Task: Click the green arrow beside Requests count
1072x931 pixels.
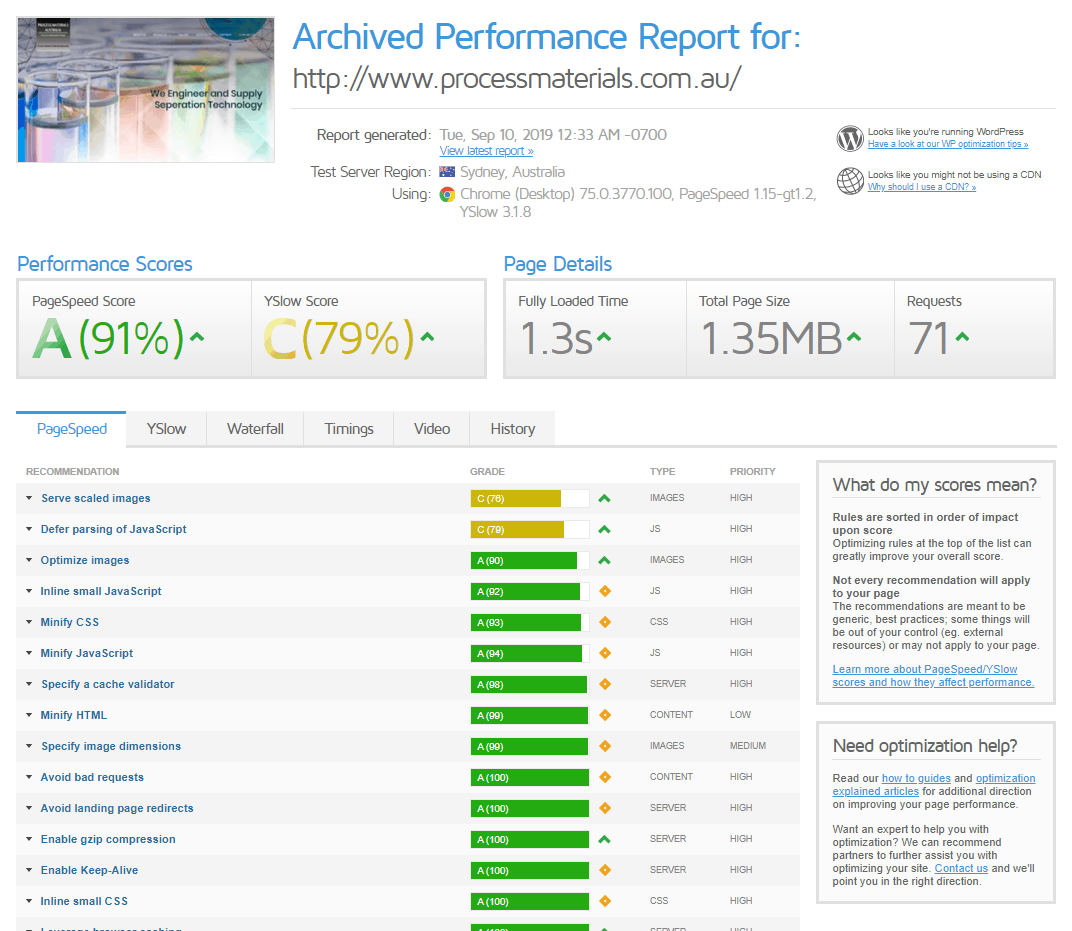Action: point(963,337)
